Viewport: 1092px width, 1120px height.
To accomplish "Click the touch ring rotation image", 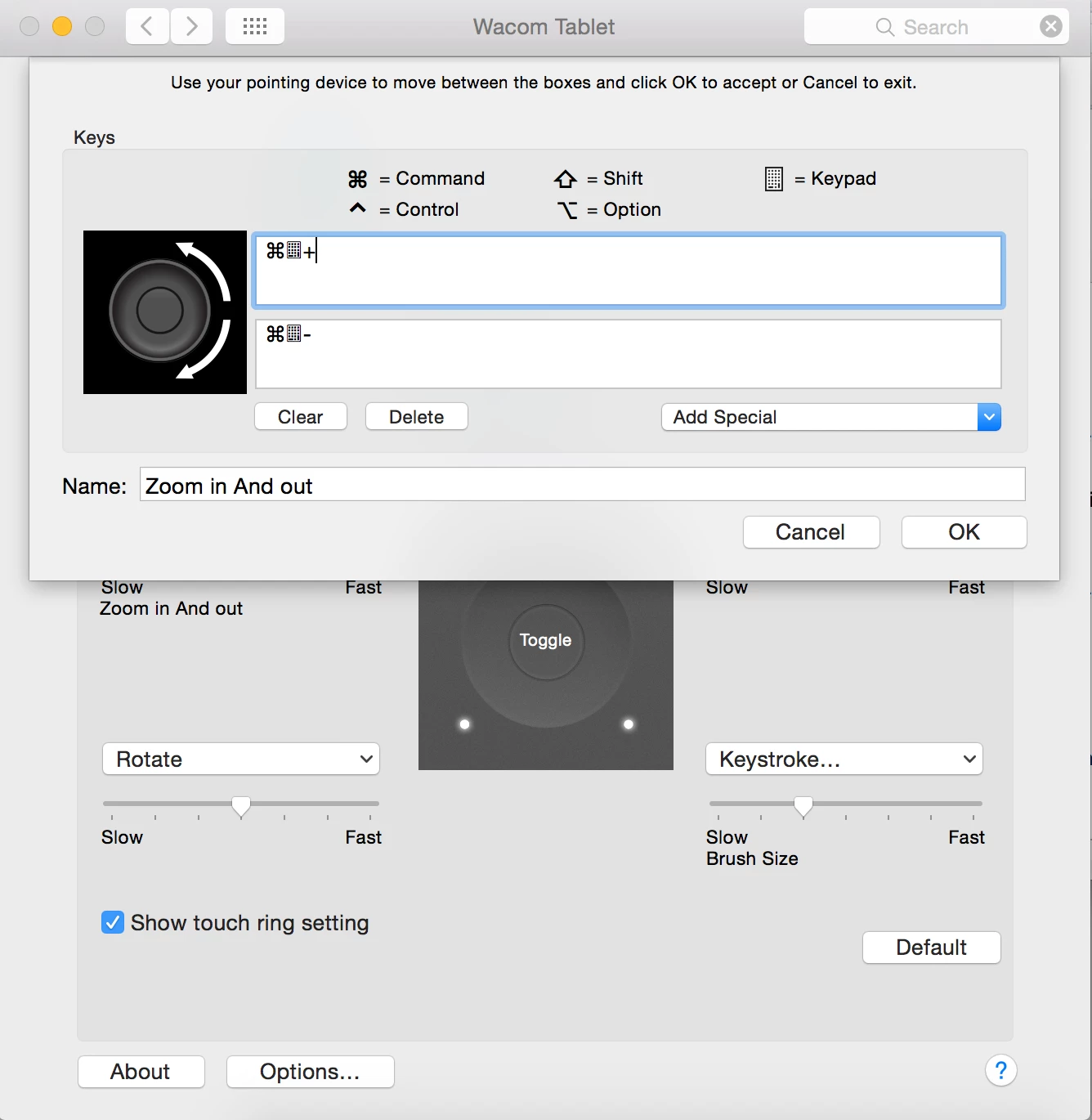I will (165, 312).
